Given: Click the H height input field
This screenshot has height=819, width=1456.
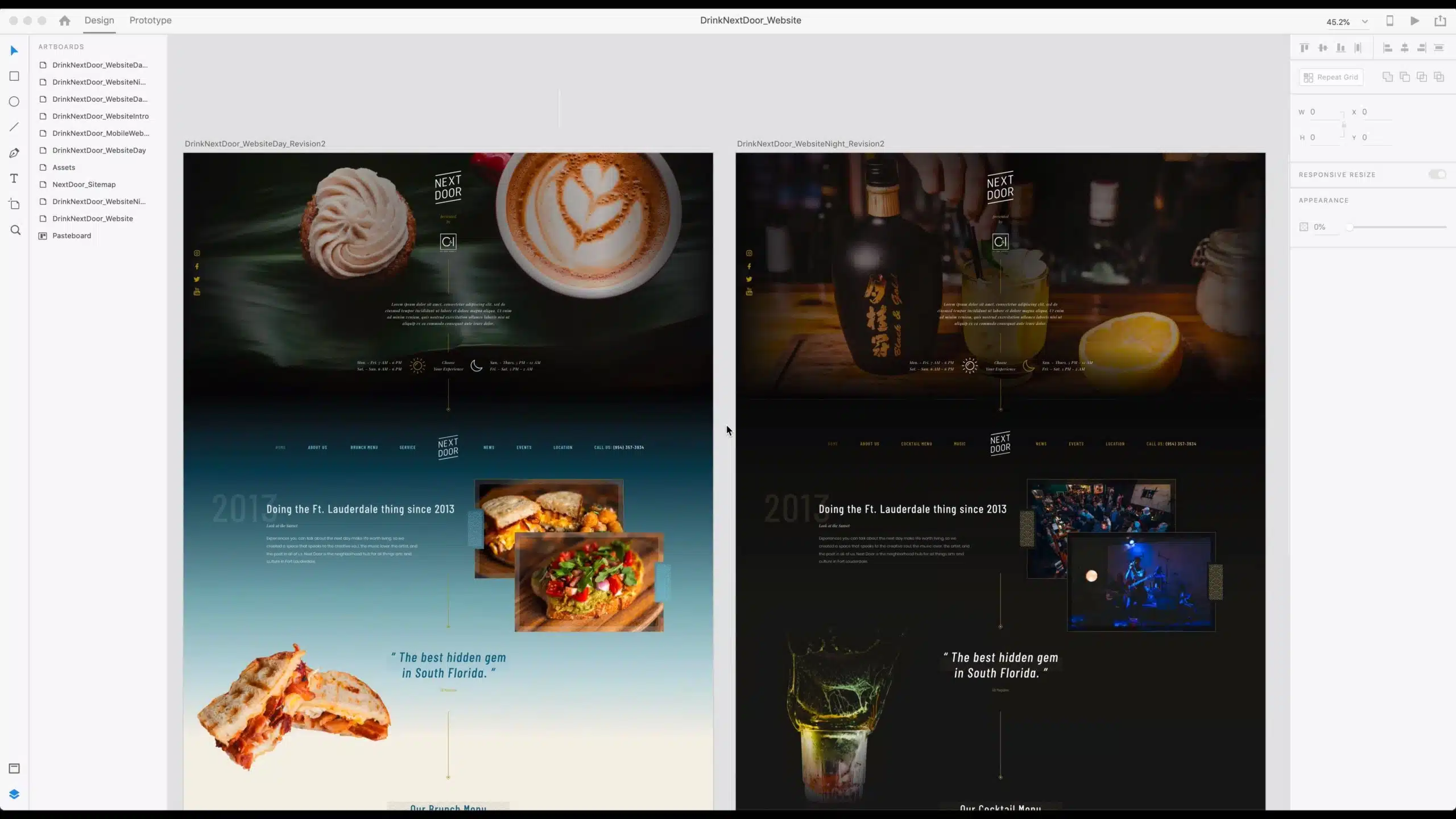Looking at the screenshot, I should pos(1326,138).
